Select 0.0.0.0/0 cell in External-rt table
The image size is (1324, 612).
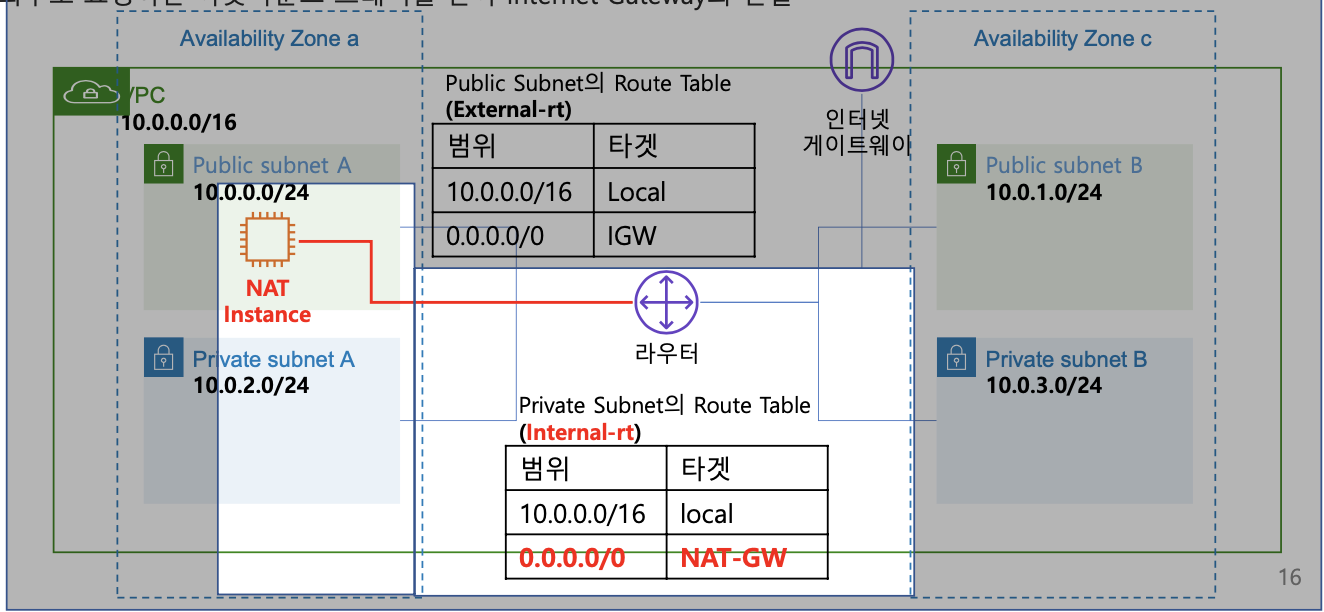pos(513,234)
